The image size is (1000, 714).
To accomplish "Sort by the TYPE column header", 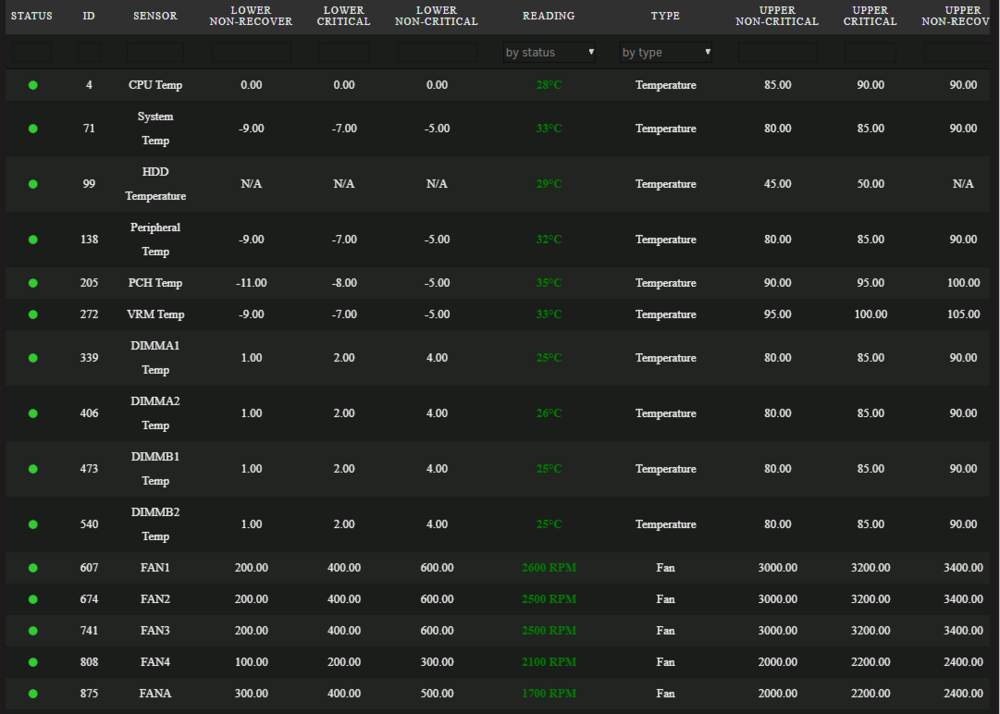I will 665,16.
